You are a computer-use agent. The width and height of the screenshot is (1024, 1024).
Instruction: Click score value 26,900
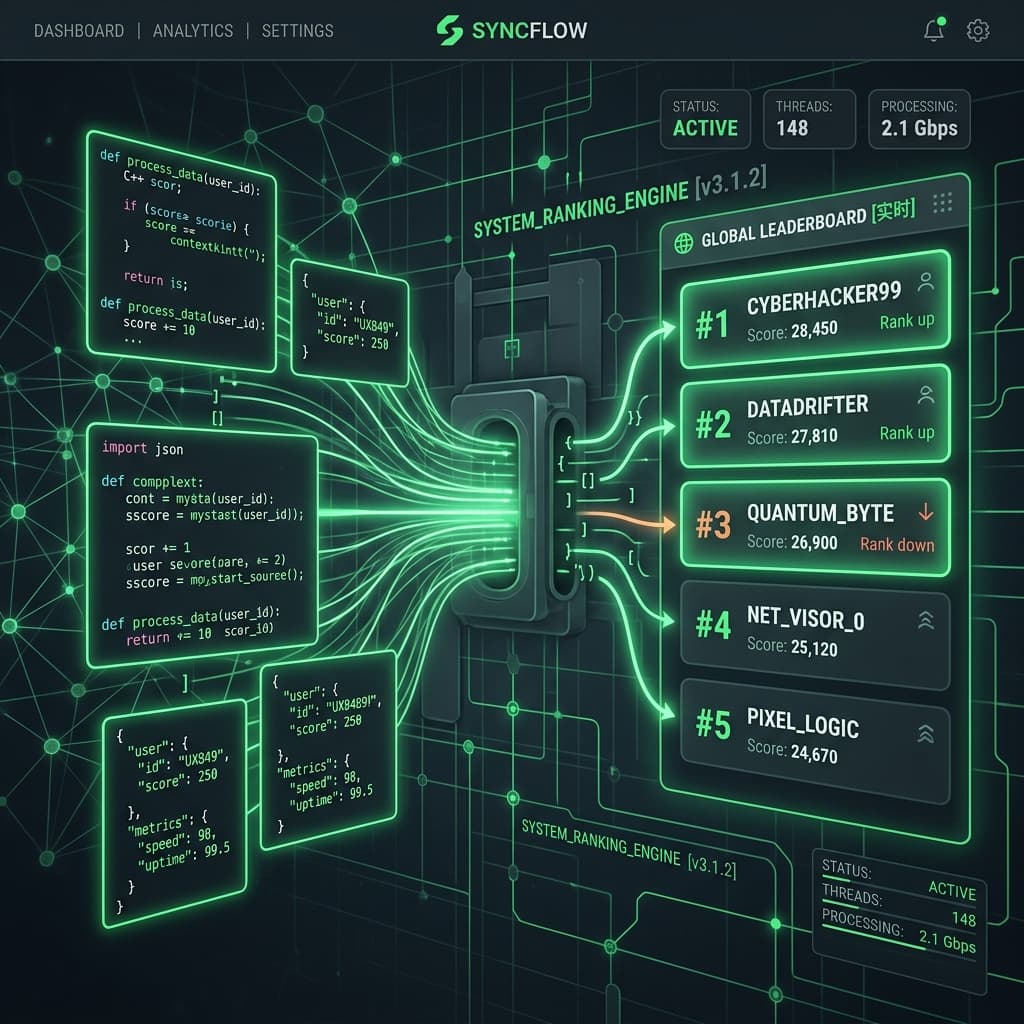coord(814,542)
